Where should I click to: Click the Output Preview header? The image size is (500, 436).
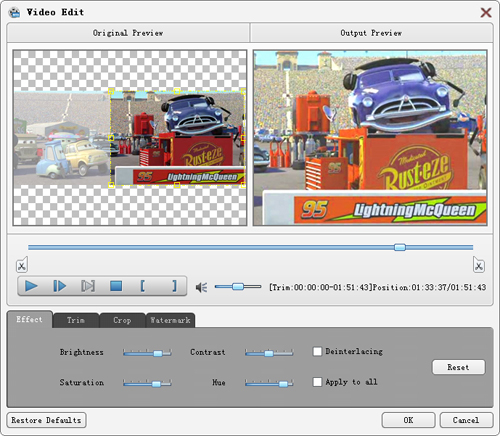371,33
